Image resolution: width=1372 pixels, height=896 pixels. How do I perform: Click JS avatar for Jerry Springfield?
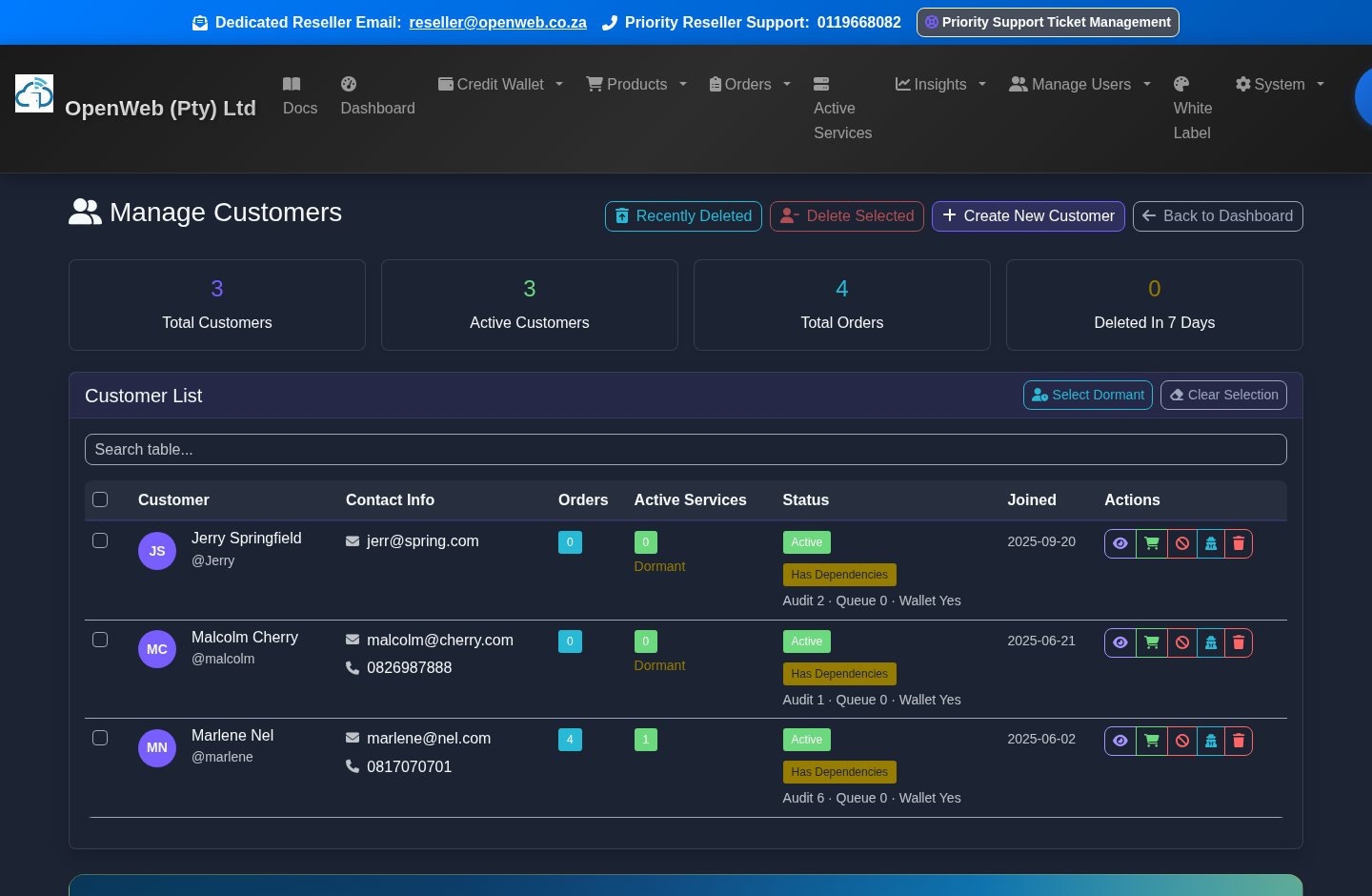click(157, 551)
